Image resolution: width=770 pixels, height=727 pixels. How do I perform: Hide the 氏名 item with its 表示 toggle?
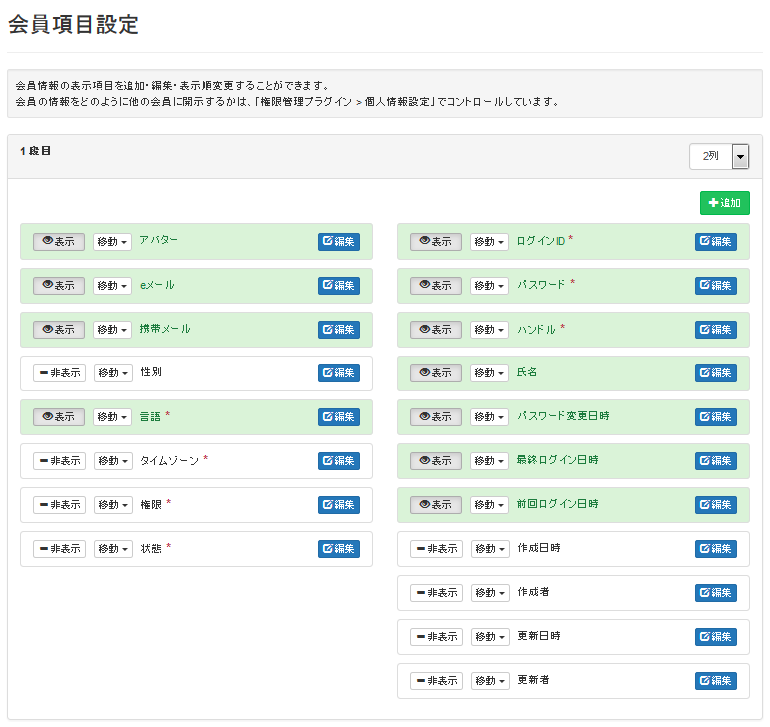(436, 373)
